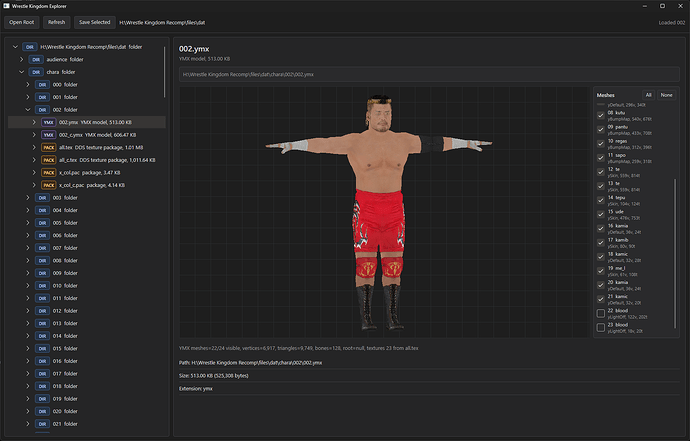The image size is (690, 441).
Task: Hide mesh 15 ude
Action: (601, 214)
